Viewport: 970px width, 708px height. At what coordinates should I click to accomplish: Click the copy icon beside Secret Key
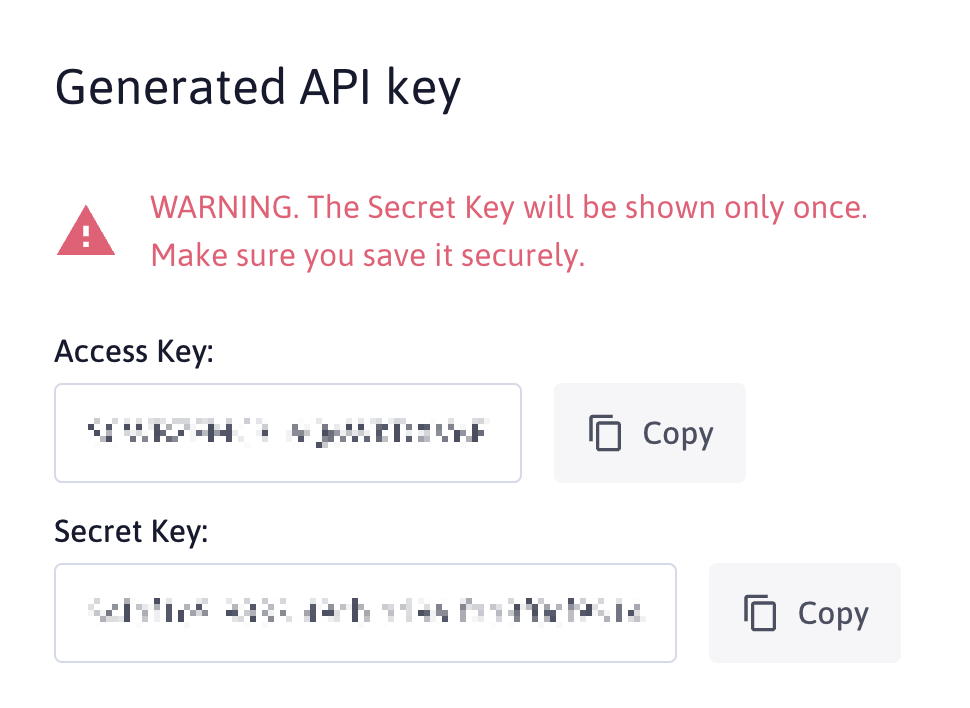pos(760,612)
